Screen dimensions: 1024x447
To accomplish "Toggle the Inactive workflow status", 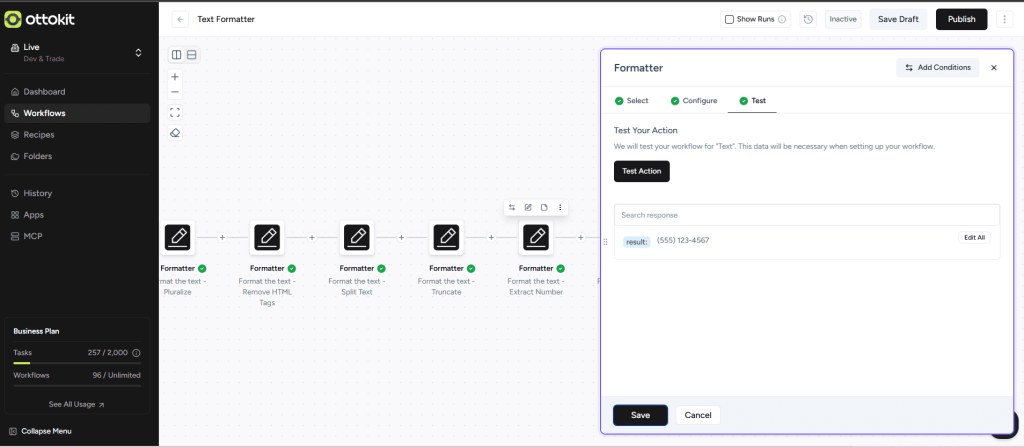I will coord(842,19).
